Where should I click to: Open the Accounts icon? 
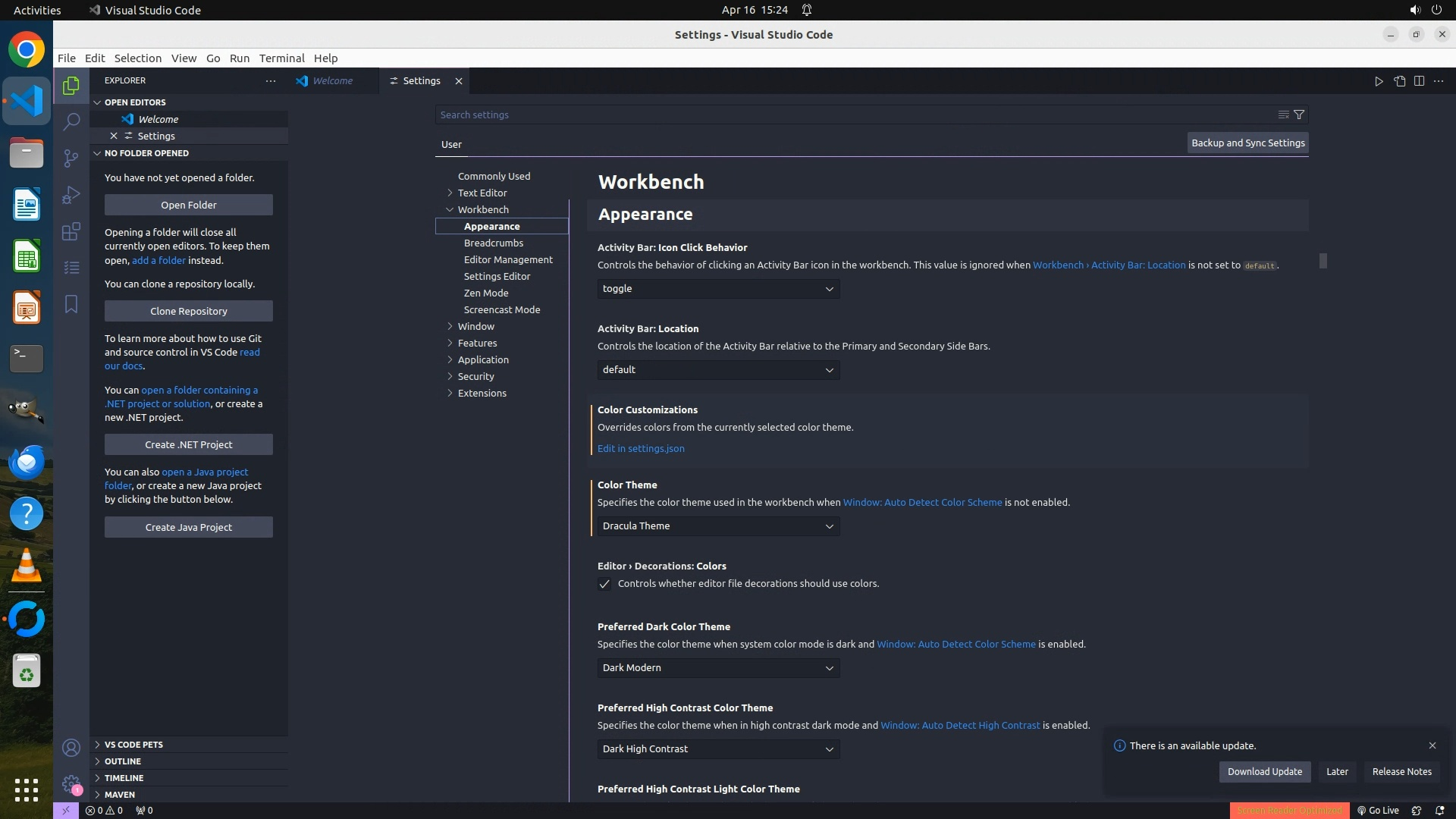coord(71,748)
